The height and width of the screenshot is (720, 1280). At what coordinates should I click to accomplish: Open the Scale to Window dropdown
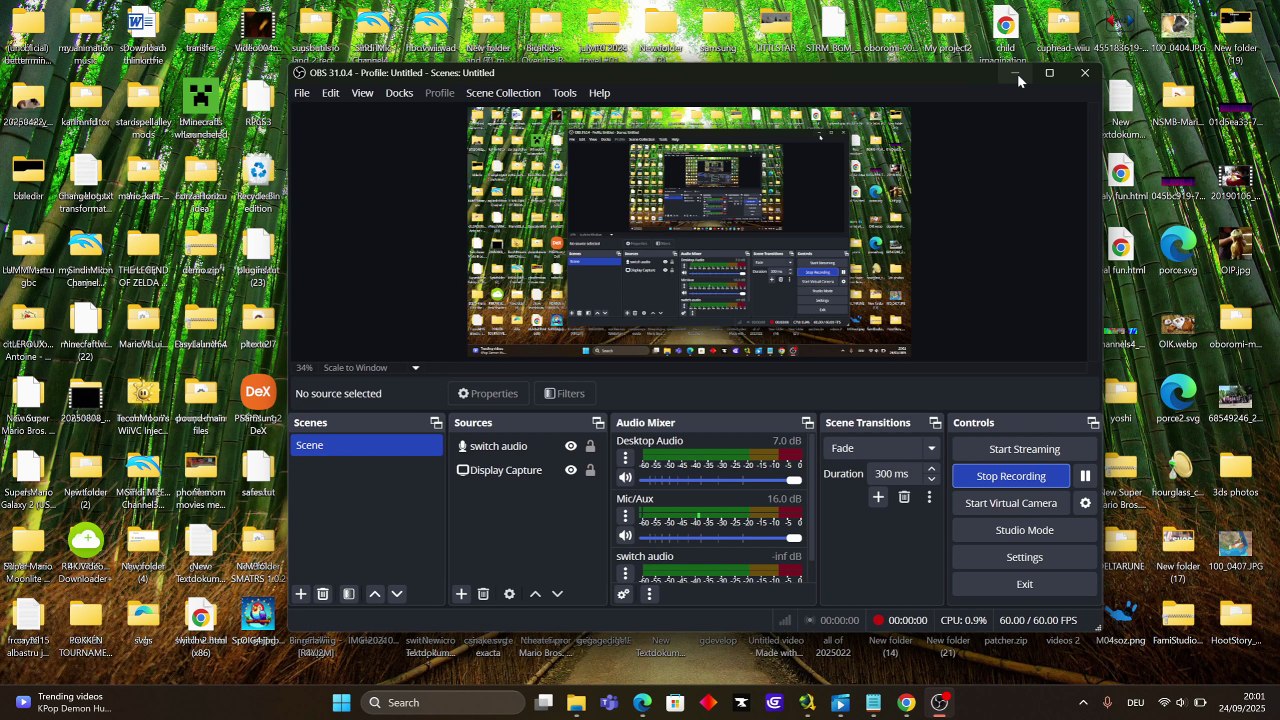371,368
